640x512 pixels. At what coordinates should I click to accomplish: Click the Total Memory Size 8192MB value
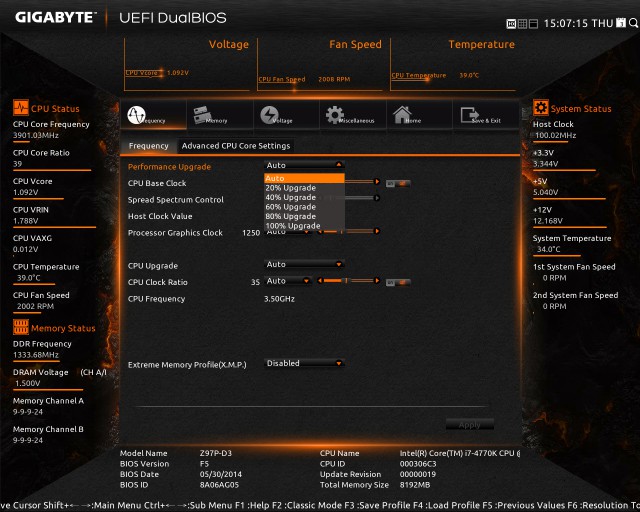tap(415, 485)
